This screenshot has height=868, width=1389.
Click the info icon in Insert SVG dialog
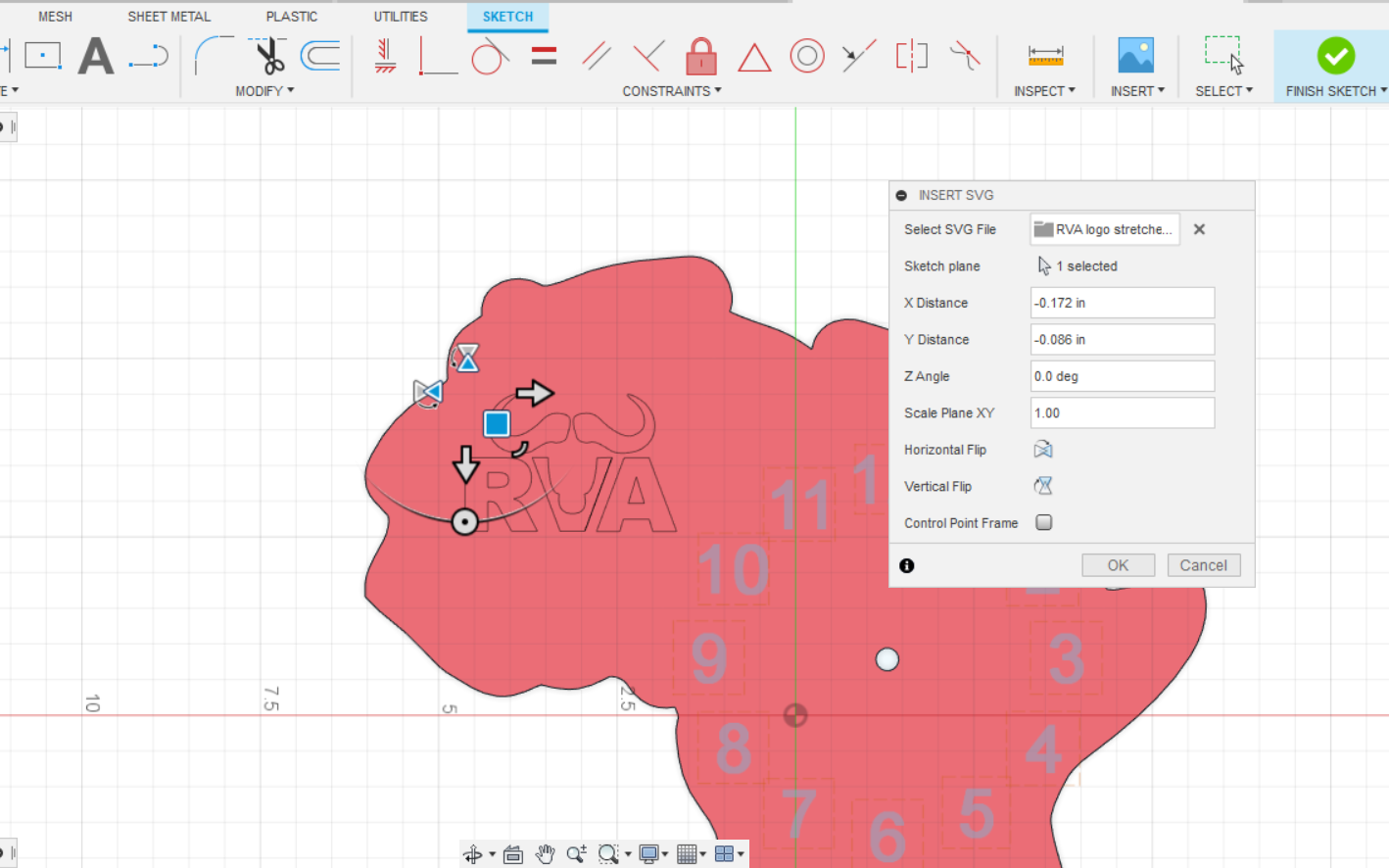pyautogui.click(x=907, y=565)
